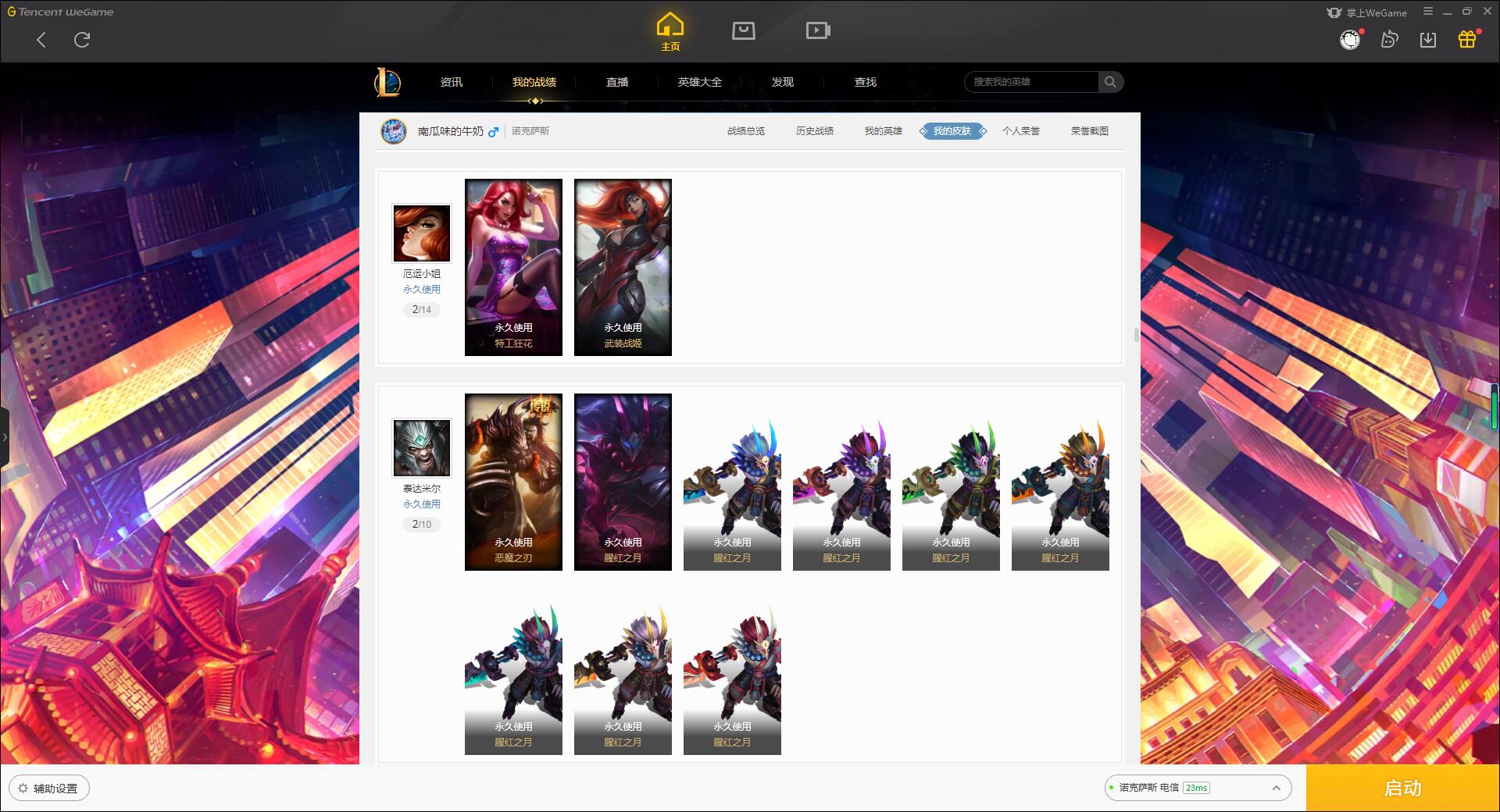The width and height of the screenshot is (1500, 812).
Task: Open the hamburger menu icon in title bar
Action: (1428, 12)
